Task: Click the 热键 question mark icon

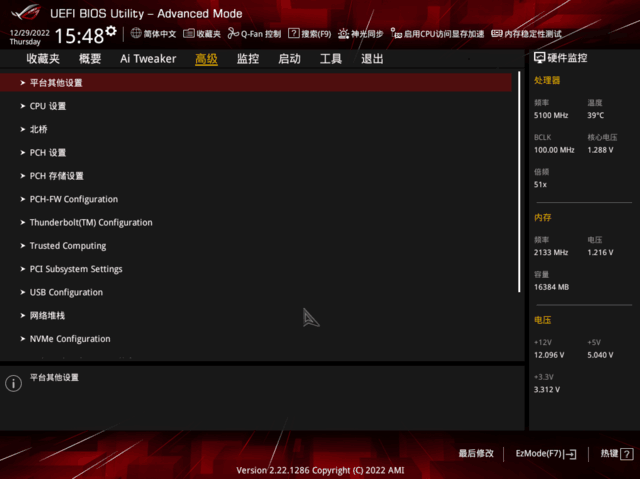Action: (x=627, y=454)
